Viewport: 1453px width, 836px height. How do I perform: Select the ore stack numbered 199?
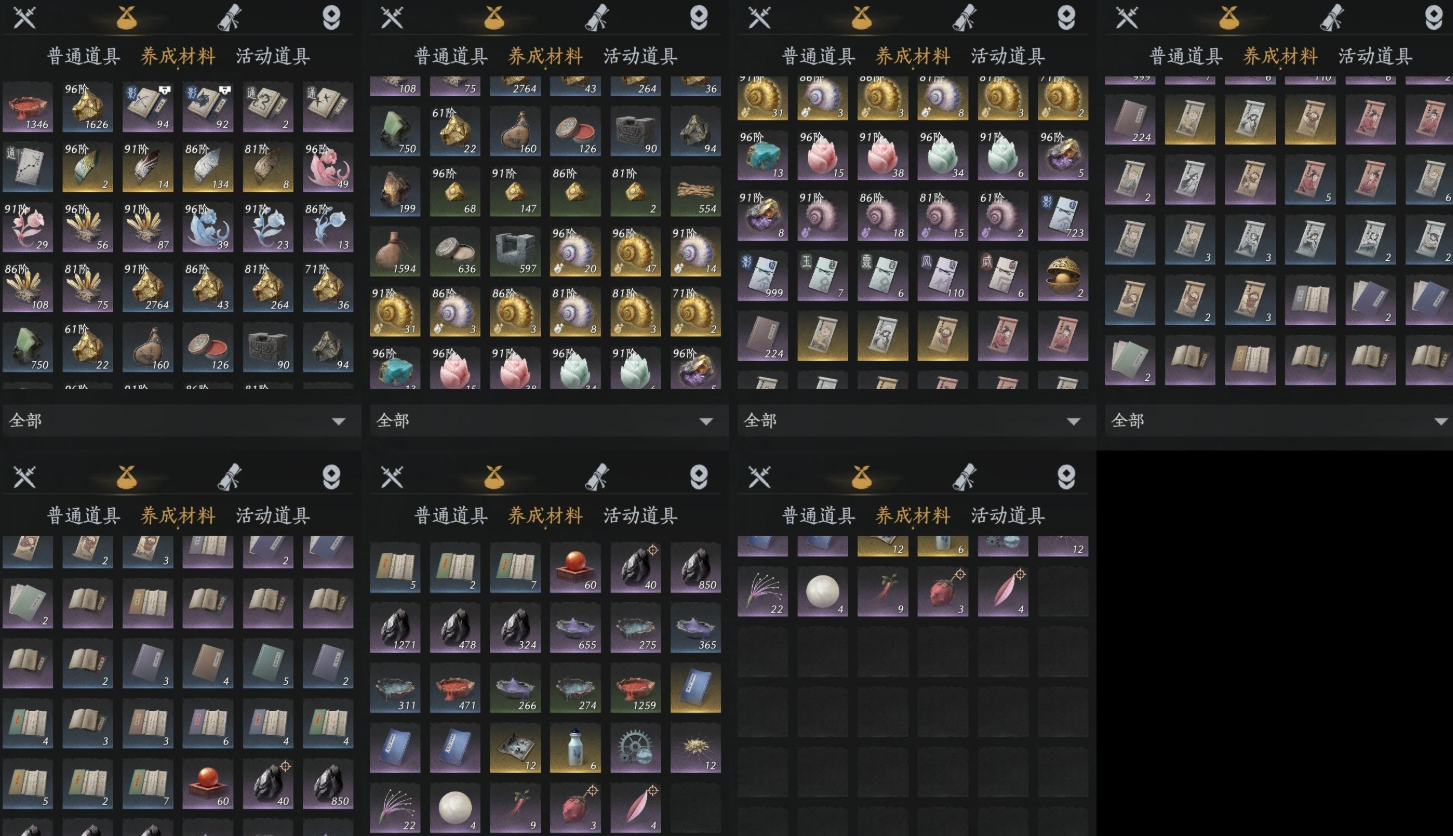395,191
